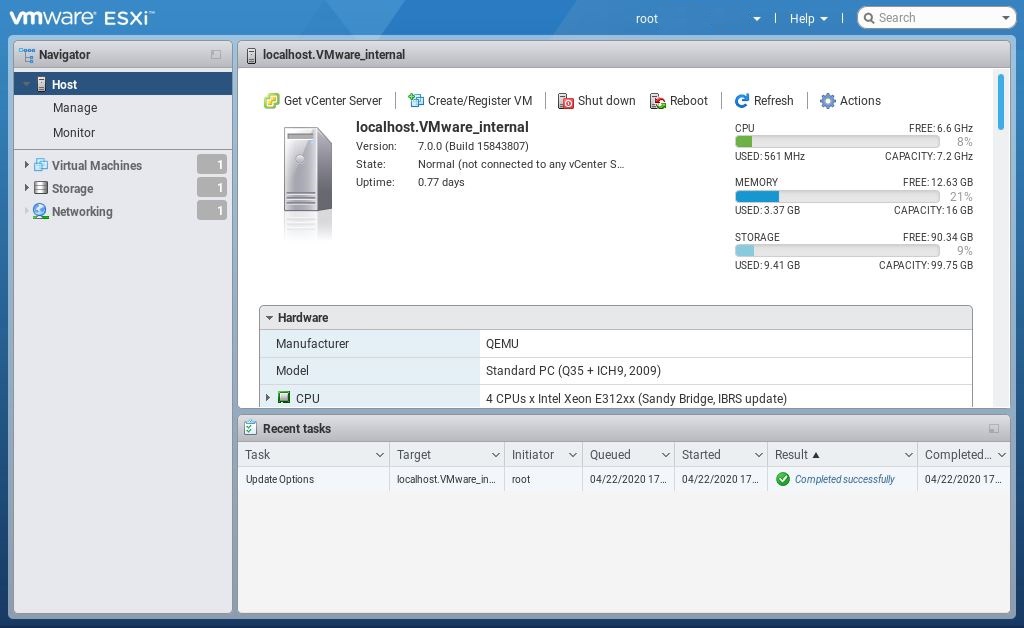
Task: Open the Initiator column dropdown
Action: [573, 455]
